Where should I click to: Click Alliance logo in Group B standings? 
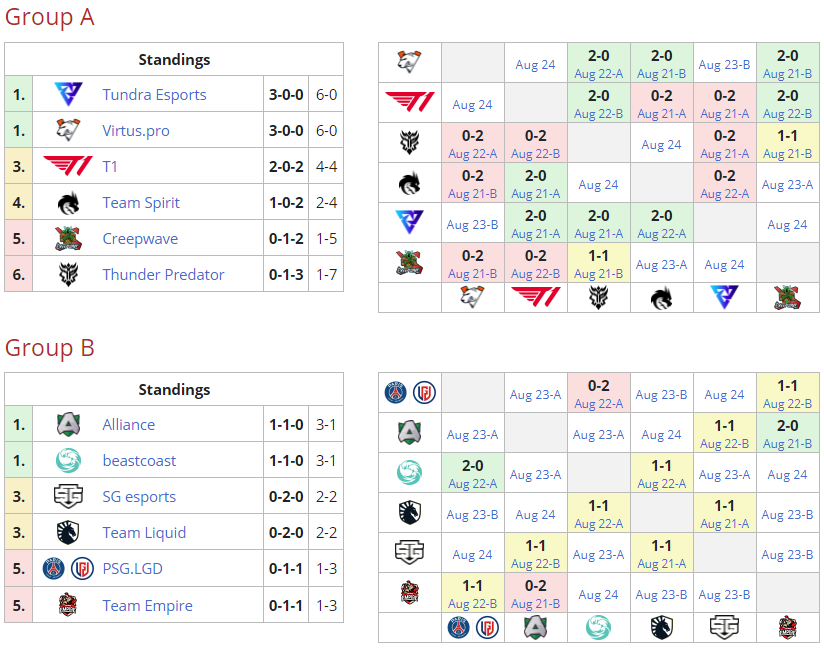click(67, 425)
